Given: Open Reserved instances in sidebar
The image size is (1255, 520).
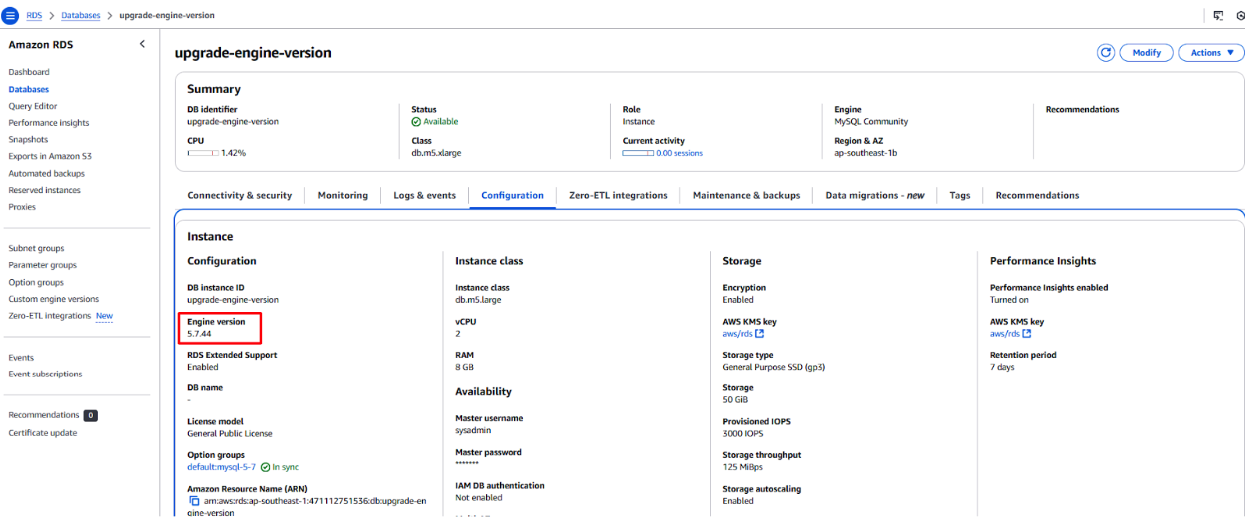Looking at the screenshot, I should click(x=45, y=190).
